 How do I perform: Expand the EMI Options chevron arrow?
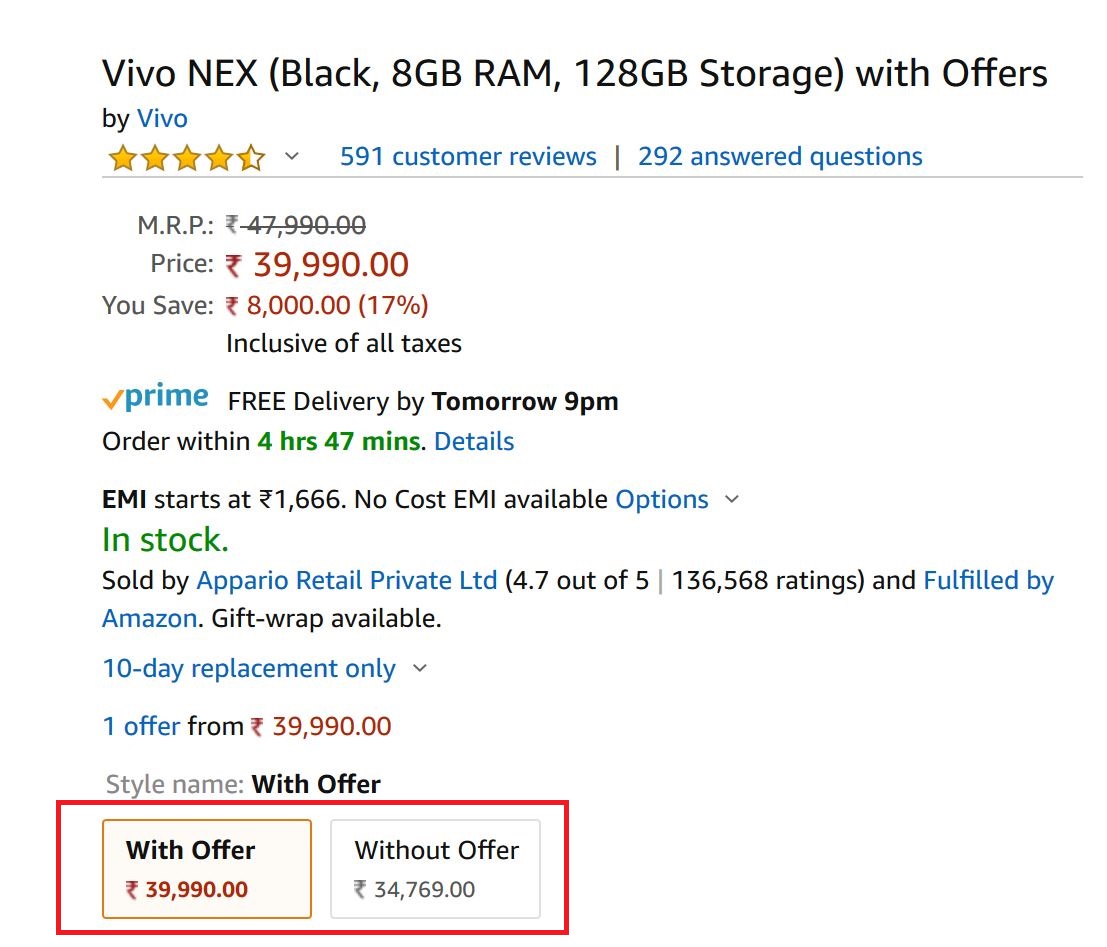732,499
